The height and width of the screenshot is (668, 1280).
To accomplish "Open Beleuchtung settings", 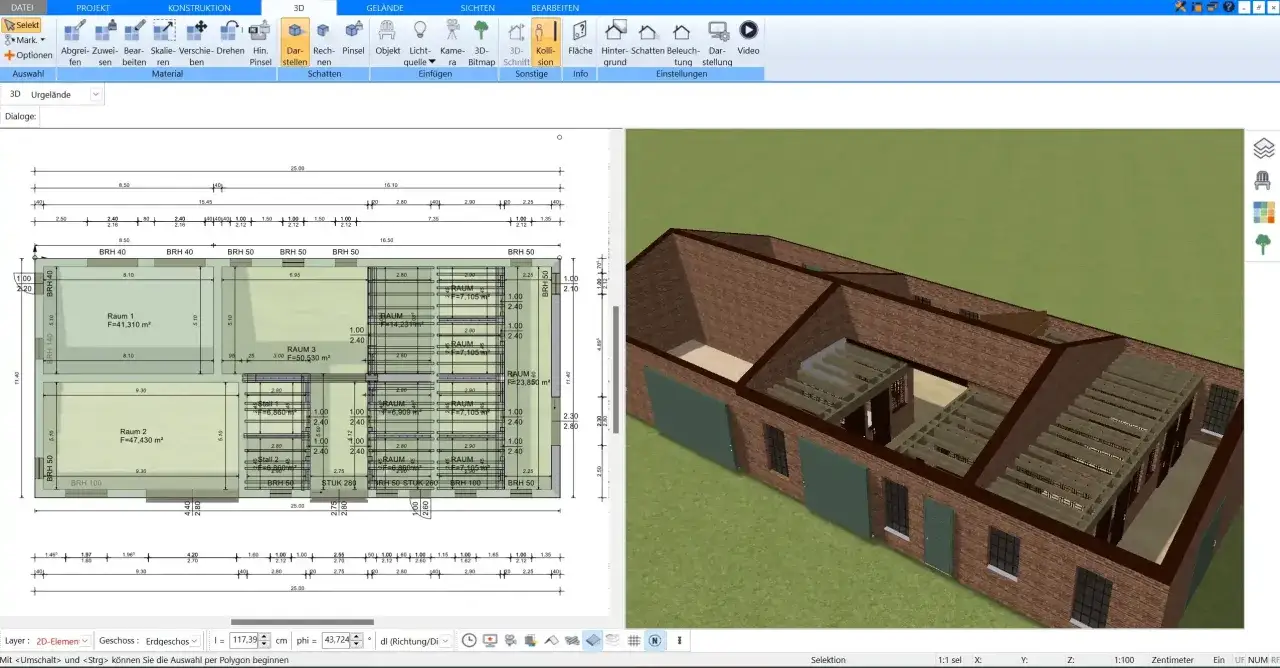I will pos(682,42).
